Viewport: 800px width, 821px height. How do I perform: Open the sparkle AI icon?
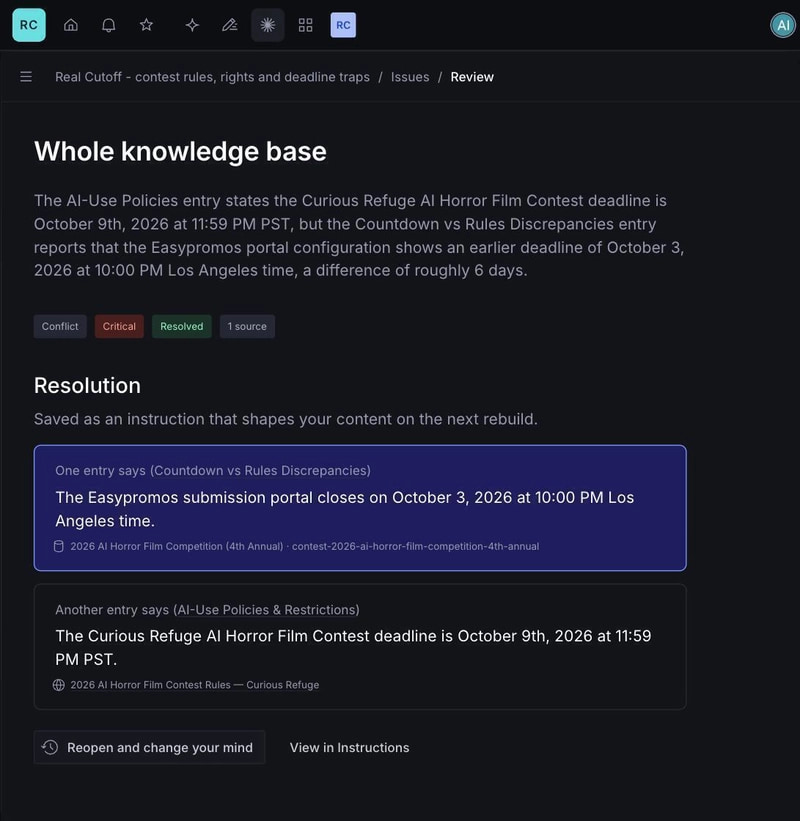(x=192, y=25)
